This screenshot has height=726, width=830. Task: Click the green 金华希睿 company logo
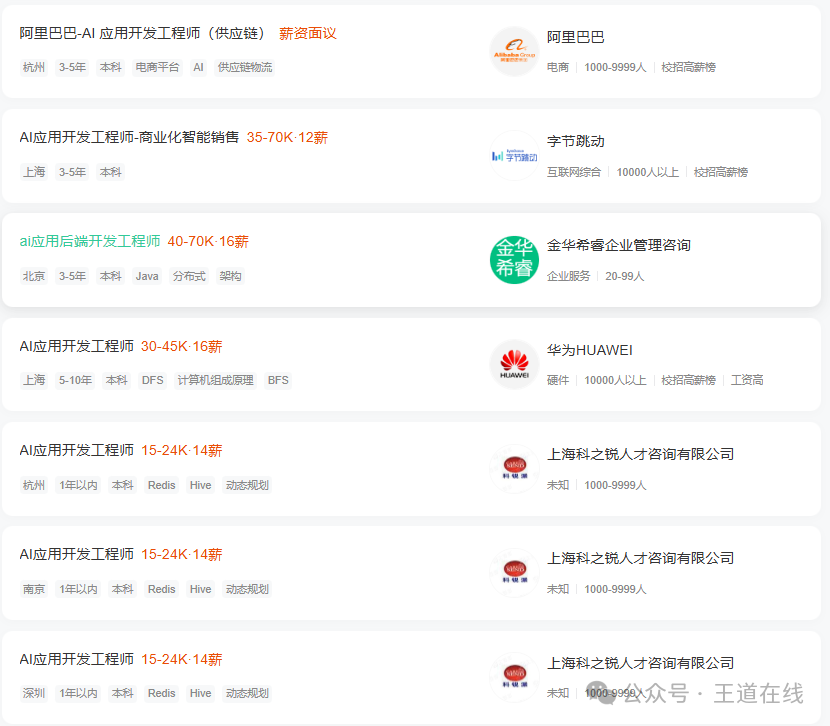click(514, 260)
